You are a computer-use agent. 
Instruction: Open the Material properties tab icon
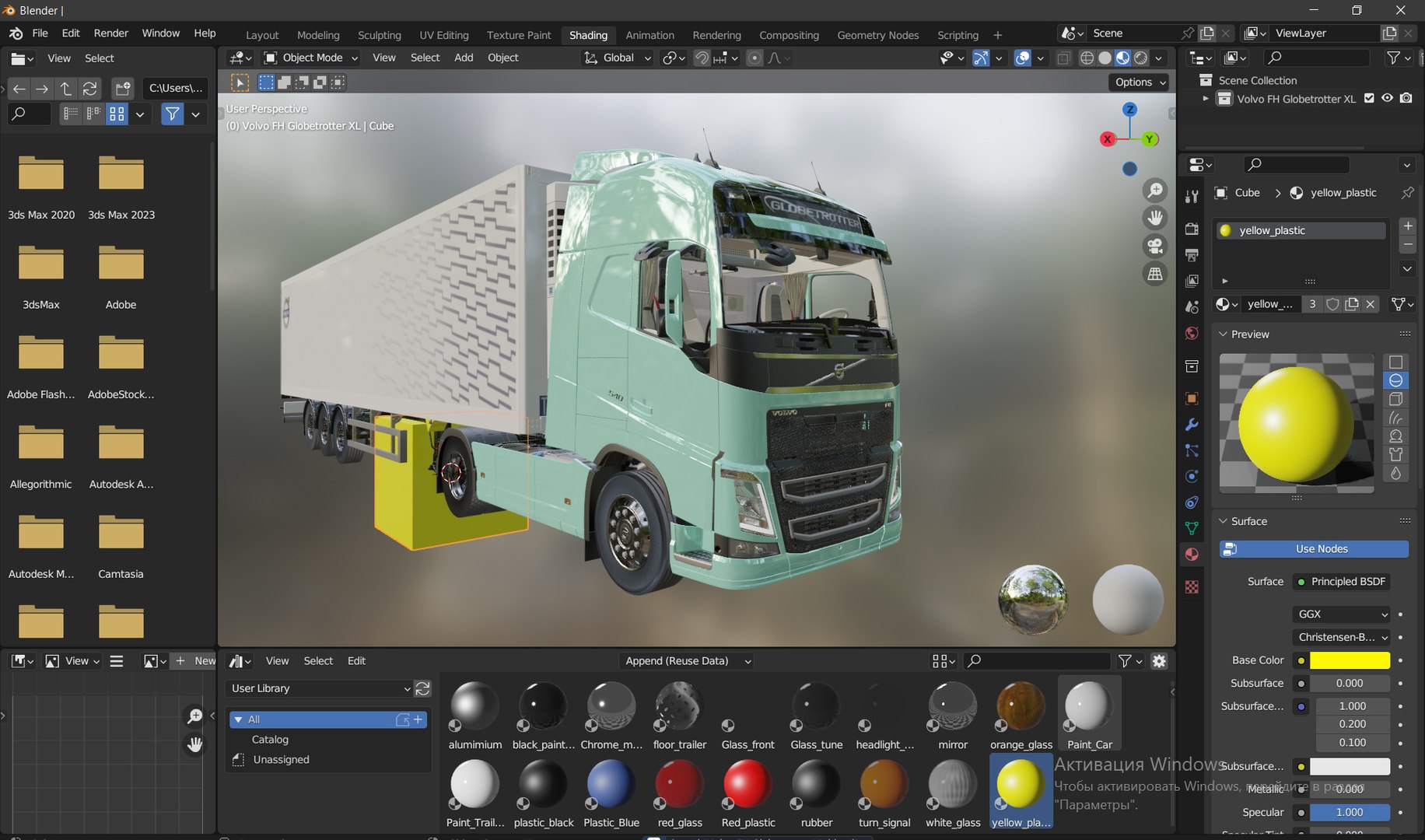(1192, 555)
